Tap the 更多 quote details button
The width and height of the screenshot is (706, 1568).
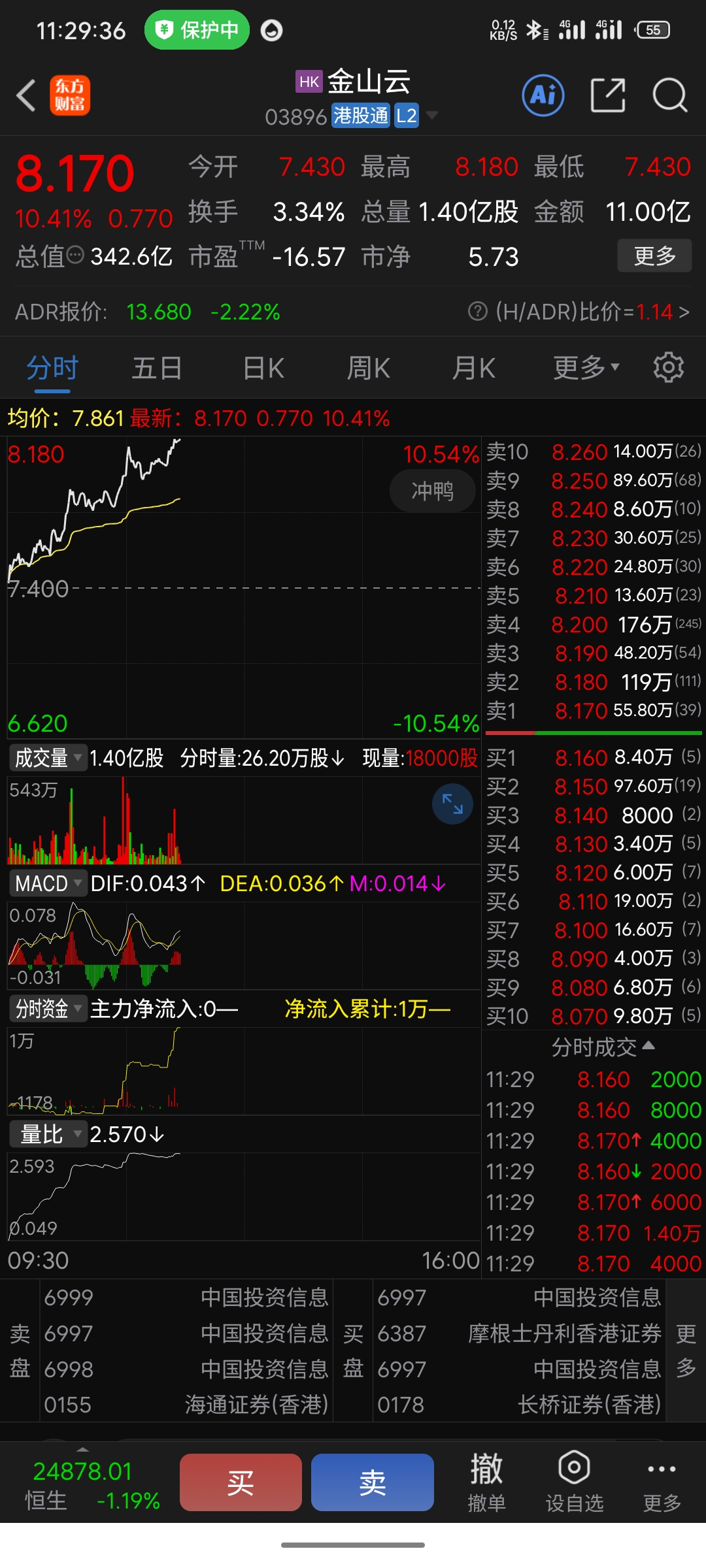[x=654, y=255]
